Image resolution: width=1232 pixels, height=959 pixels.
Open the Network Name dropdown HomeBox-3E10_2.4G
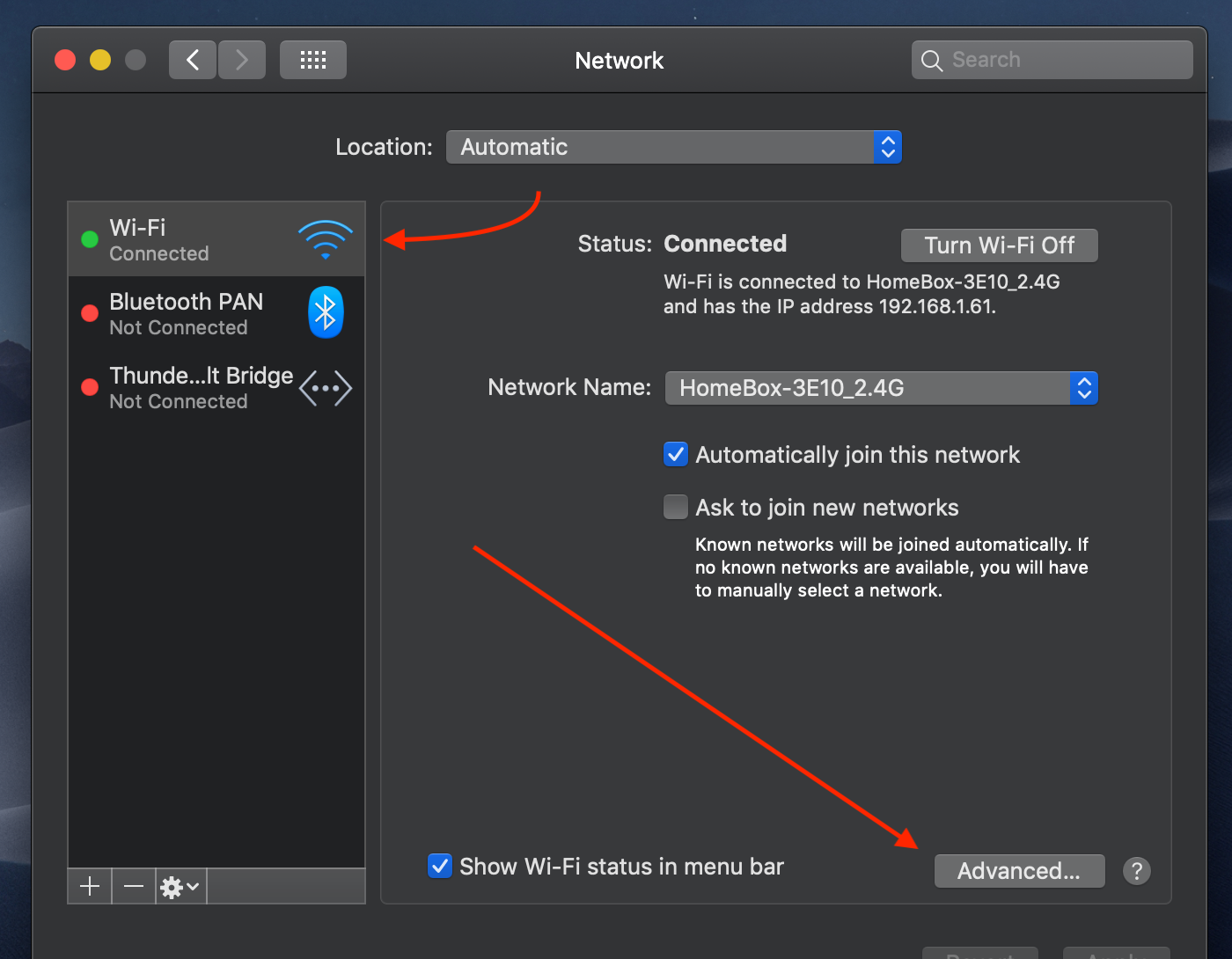pos(882,388)
